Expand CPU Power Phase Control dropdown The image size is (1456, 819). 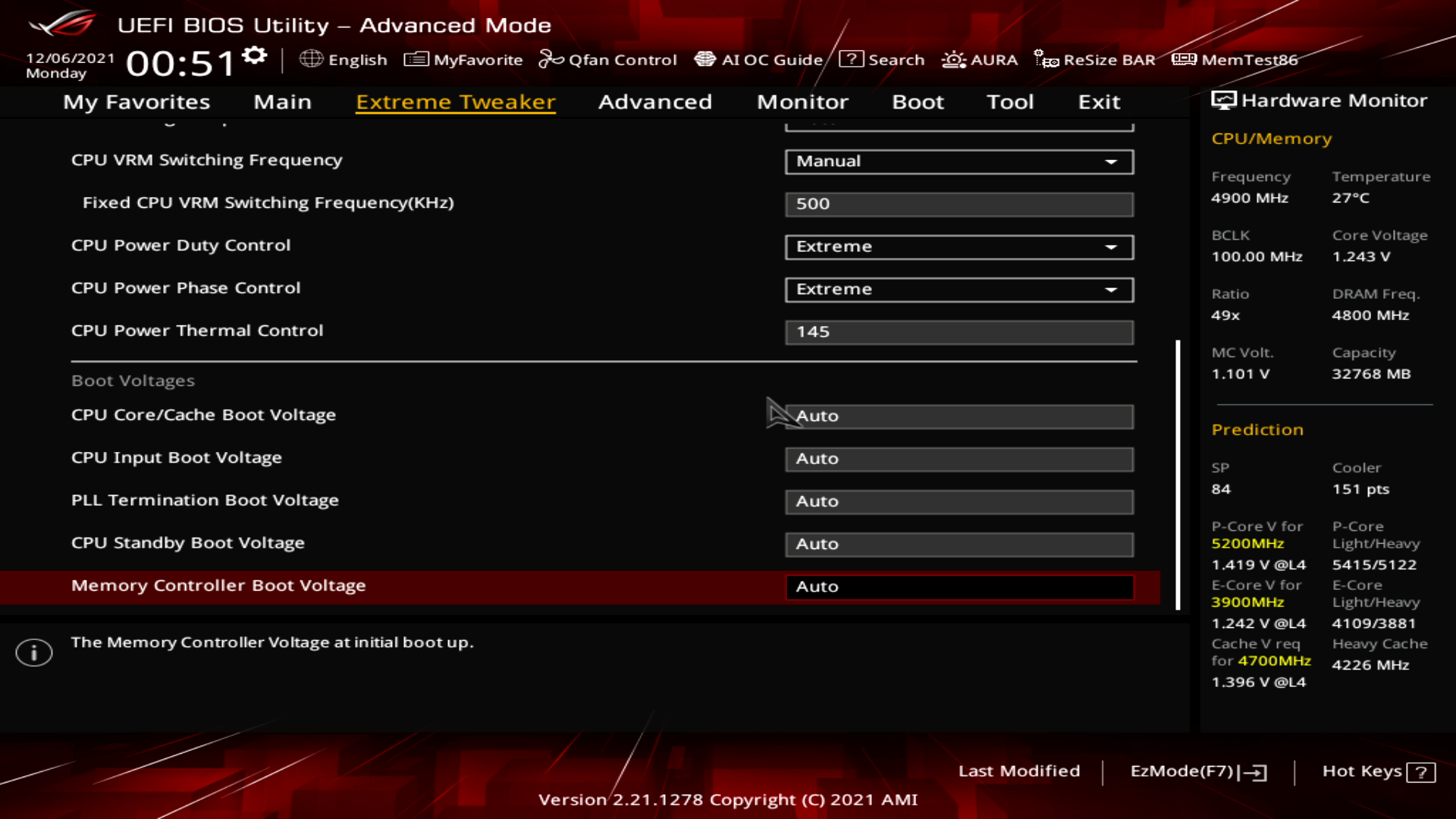point(959,289)
